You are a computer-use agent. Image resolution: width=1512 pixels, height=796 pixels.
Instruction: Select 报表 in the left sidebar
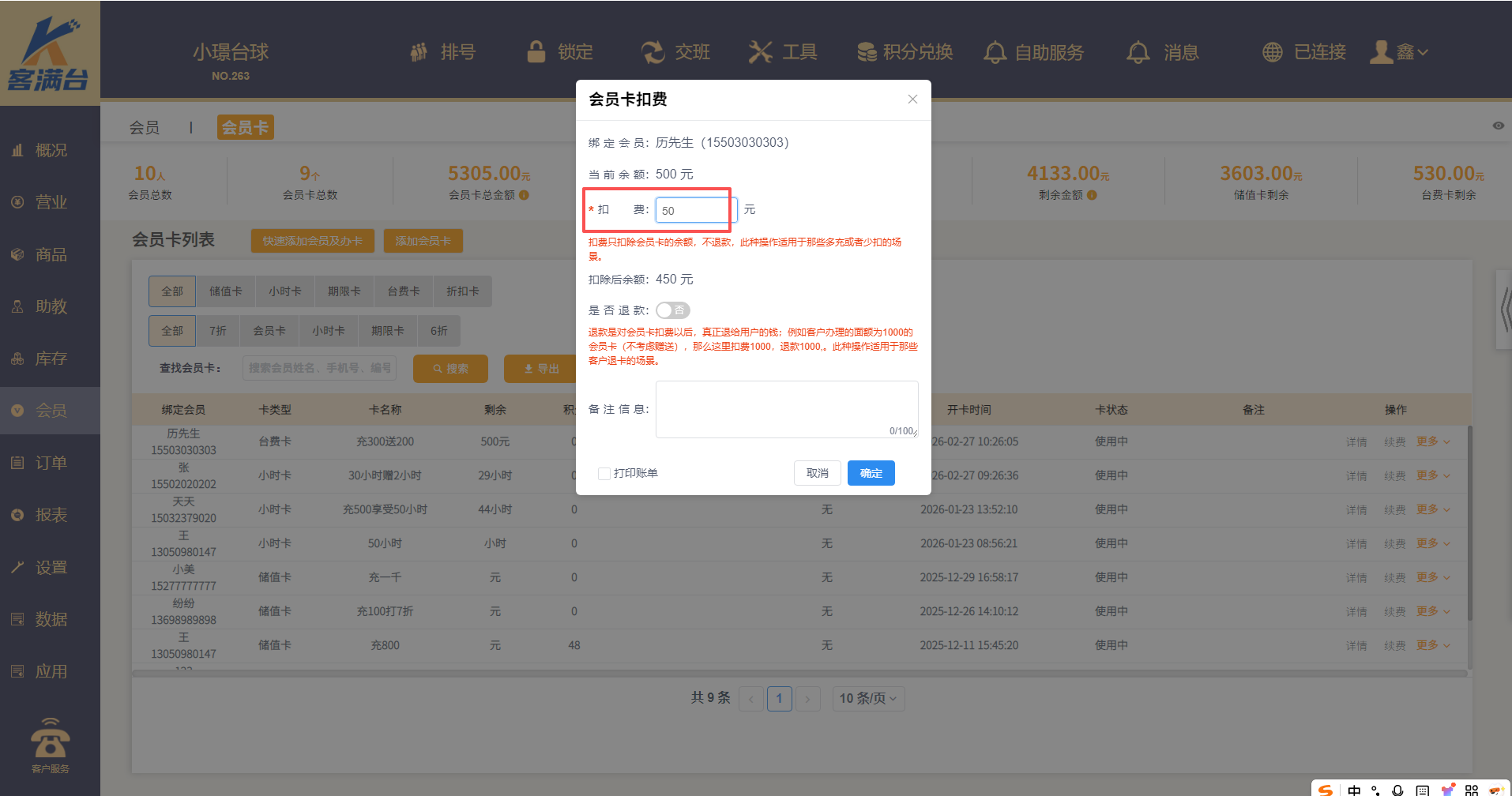tap(51, 515)
